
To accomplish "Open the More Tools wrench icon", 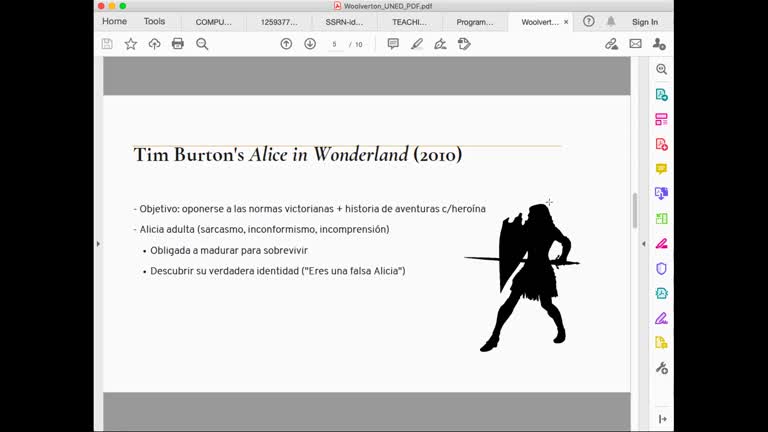I will pos(661,368).
